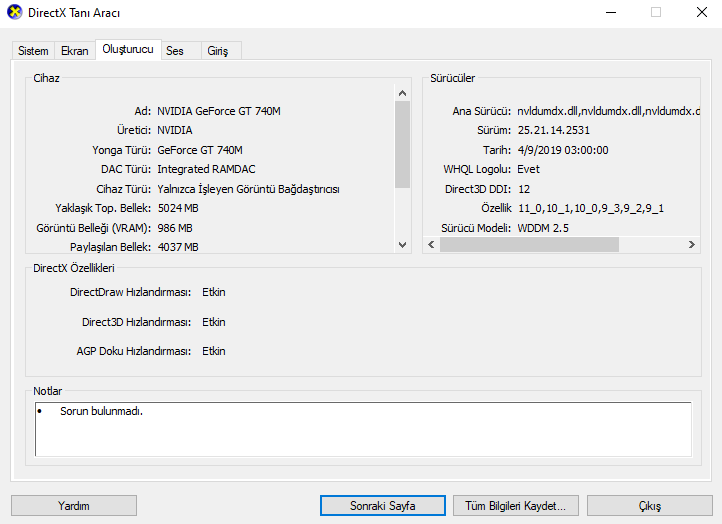Minimize the DirectX Tanı Aracı window
Viewport: 722px width, 524px height.
611,12
